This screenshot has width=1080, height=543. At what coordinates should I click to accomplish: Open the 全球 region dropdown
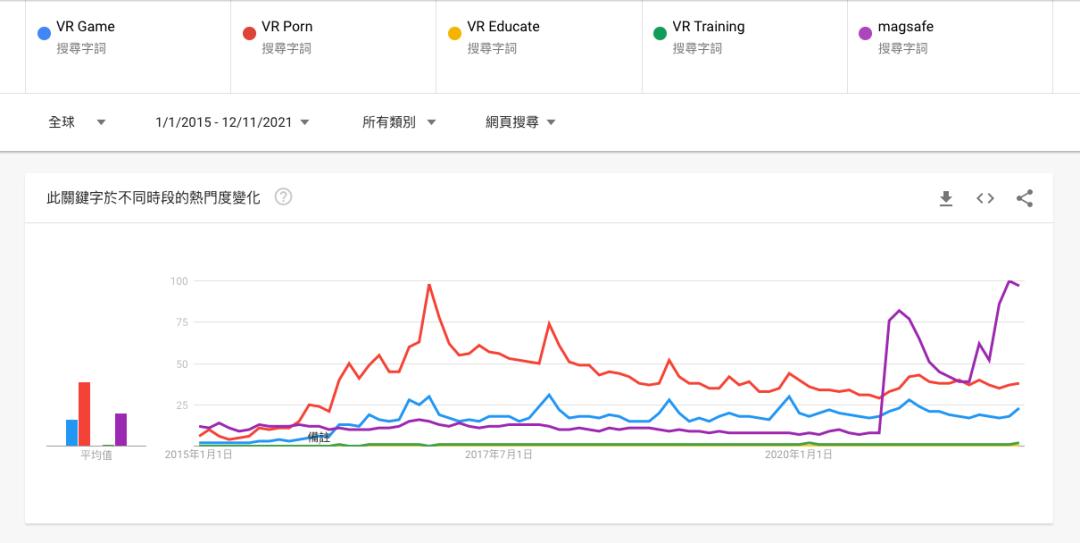click(77, 122)
